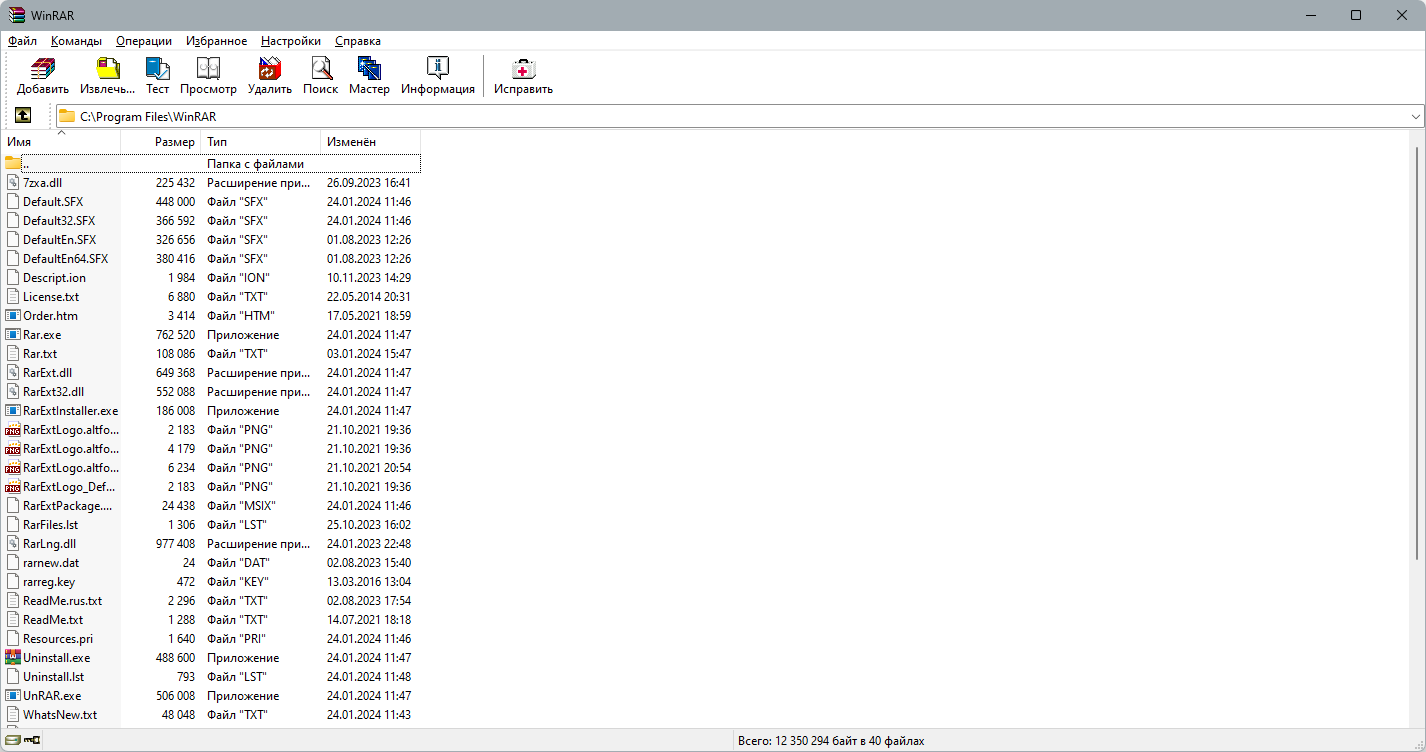Image resolution: width=1426 pixels, height=752 pixels.
Task: Launch the Мастер (Wizard) toolbar tool
Action: coord(369,76)
